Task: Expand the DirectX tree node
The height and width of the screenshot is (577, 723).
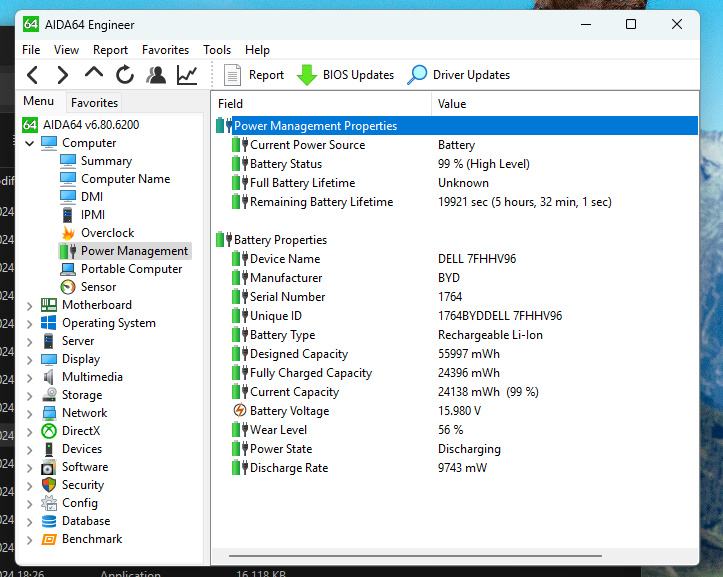Action: [x=30, y=431]
